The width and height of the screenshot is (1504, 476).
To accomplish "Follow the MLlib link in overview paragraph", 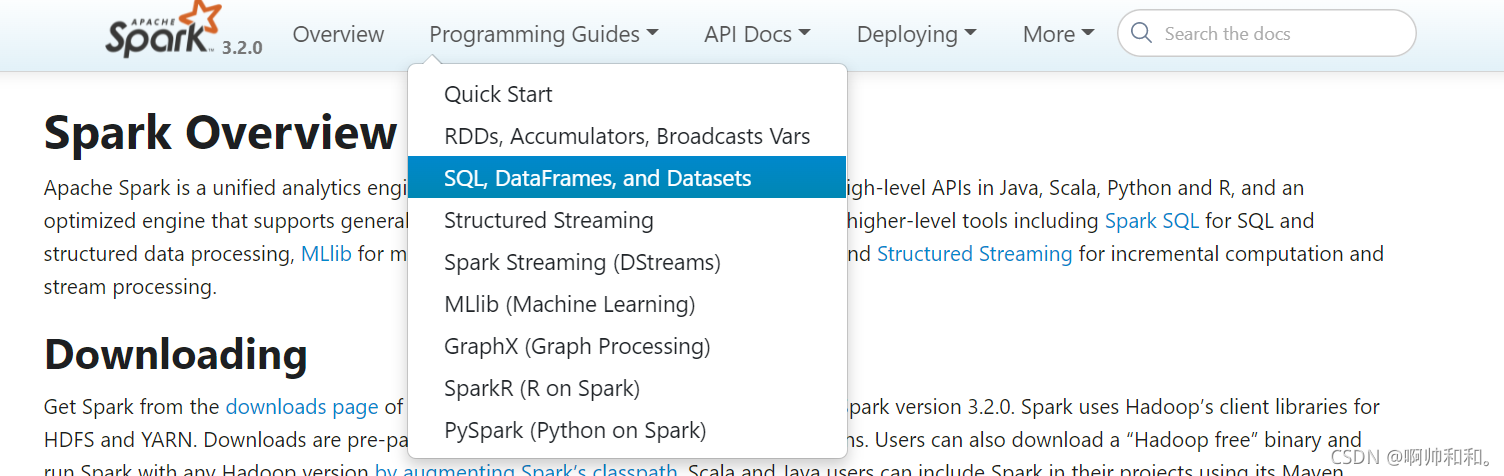I will (x=326, y=254).
